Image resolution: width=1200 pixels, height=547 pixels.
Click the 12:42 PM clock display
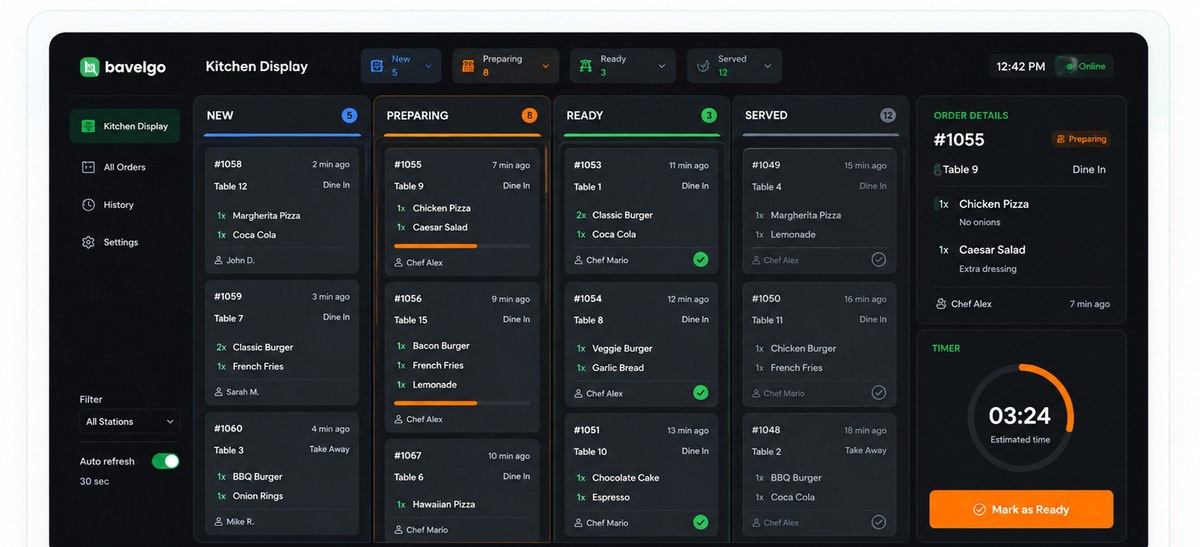1021,66
